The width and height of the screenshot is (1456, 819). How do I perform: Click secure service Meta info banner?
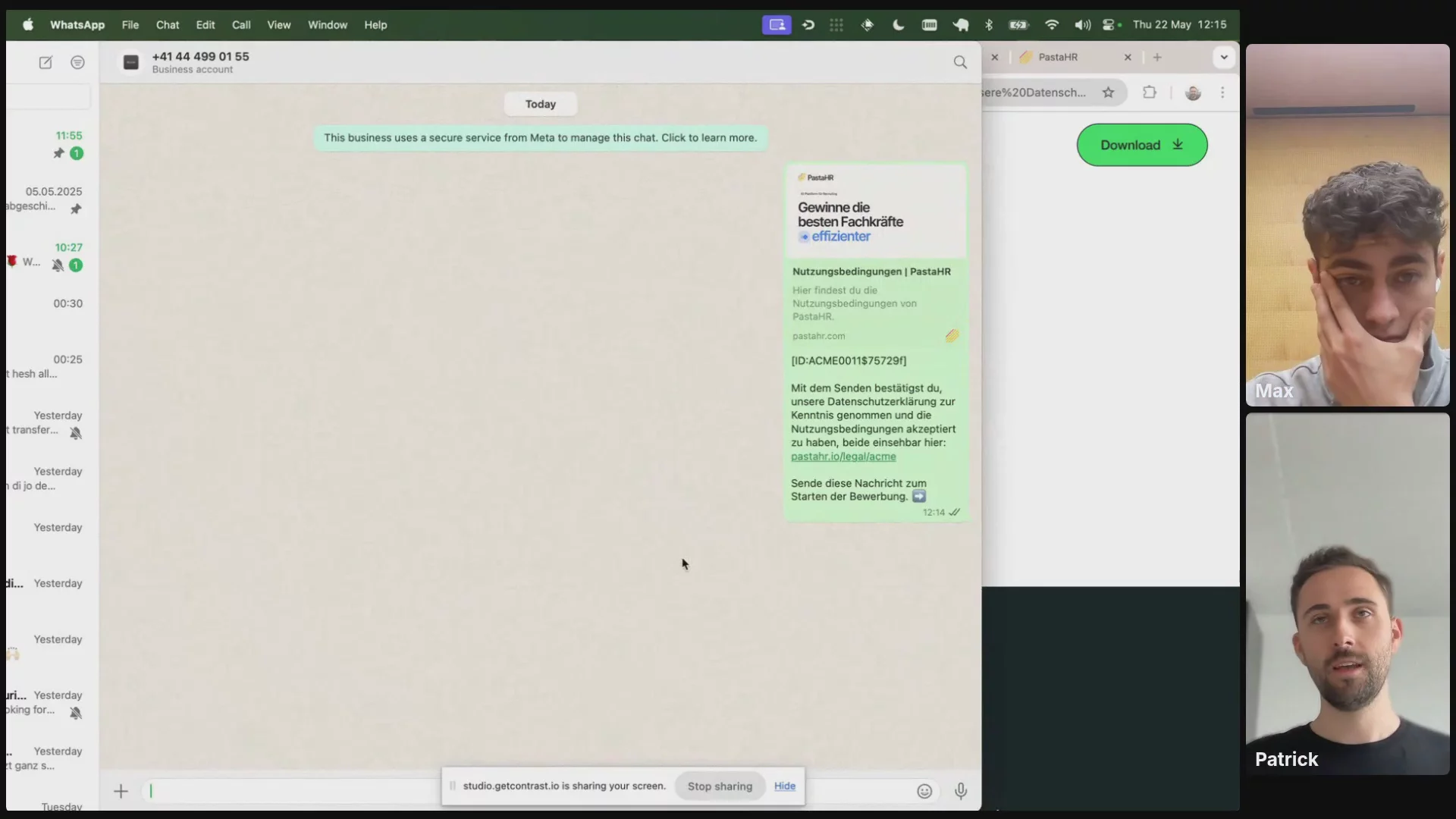click(540, 137)
